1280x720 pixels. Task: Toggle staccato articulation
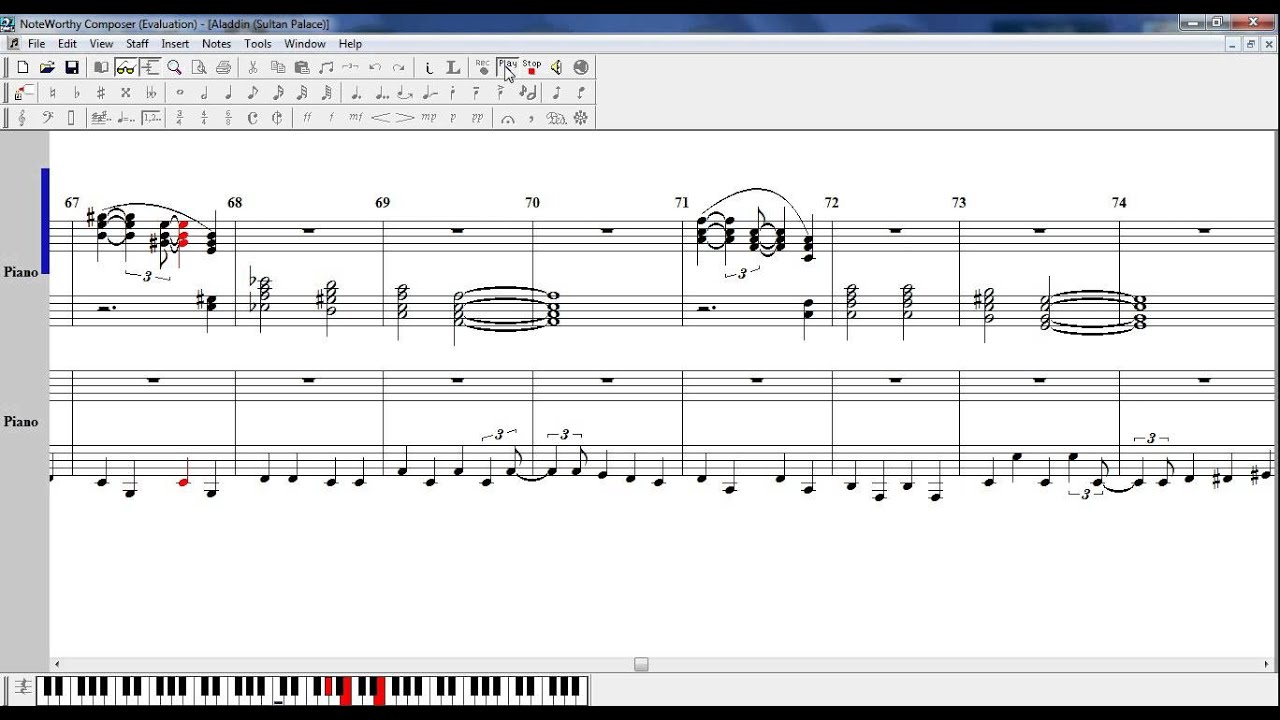(452, 92)
